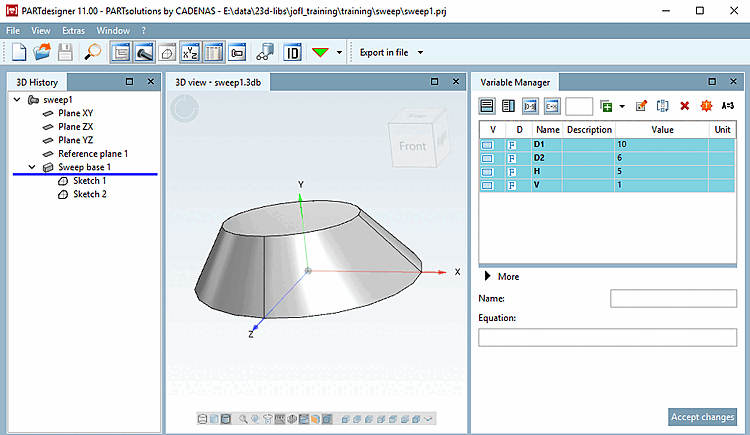Click the green down-triangle color icon
Image resolution: width=750 pixels, height=435 pixels.
(x=321, y=52)
